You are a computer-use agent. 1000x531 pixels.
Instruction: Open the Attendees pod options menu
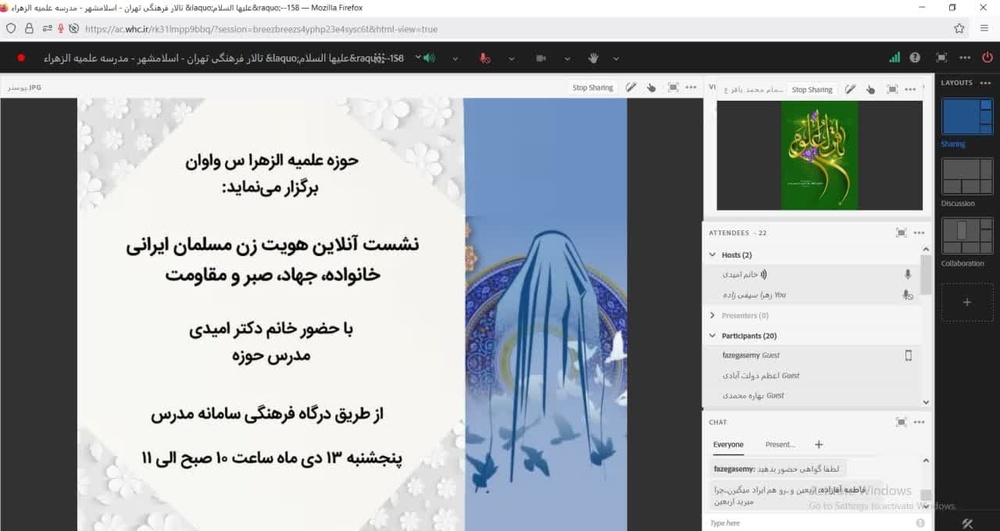point(919,233)
